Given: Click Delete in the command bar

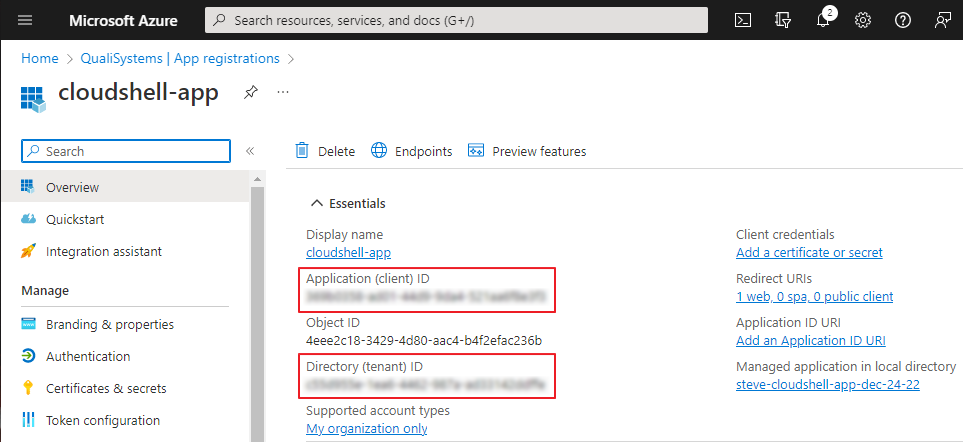Looking at the screenshot, I should [x=325, y=151].
